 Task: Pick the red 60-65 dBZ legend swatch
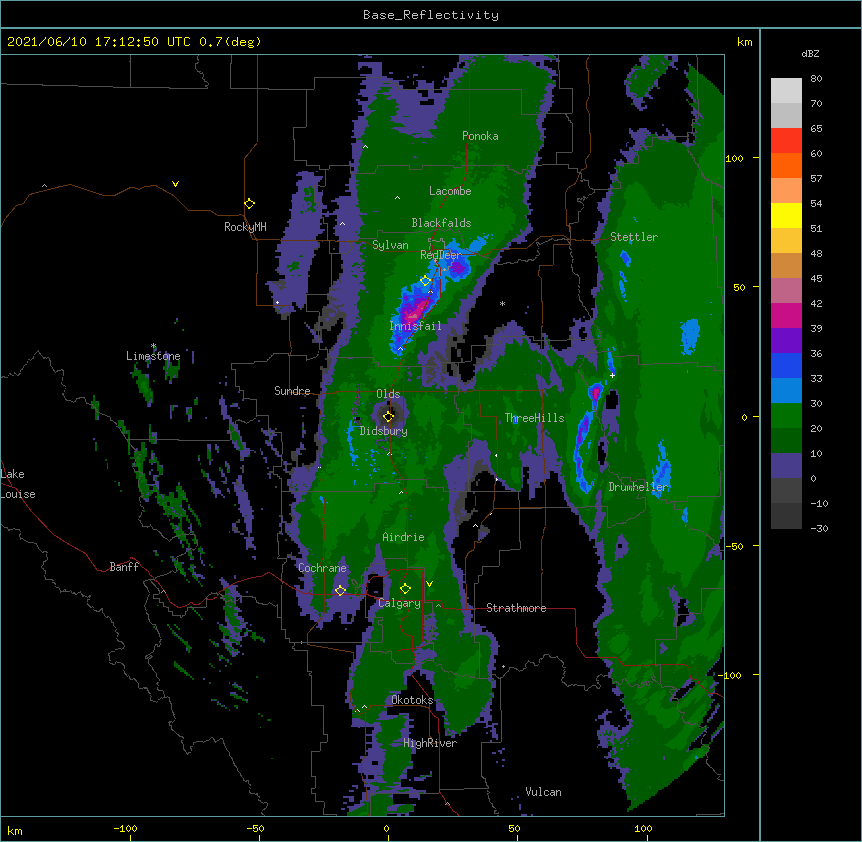(x=786, y=140)
